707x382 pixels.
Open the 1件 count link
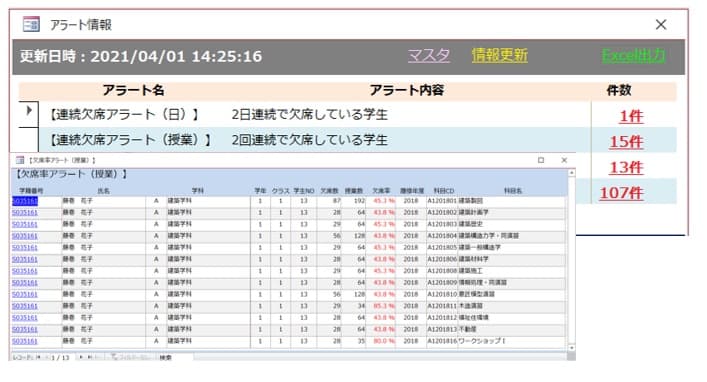(x=631, y=116)
